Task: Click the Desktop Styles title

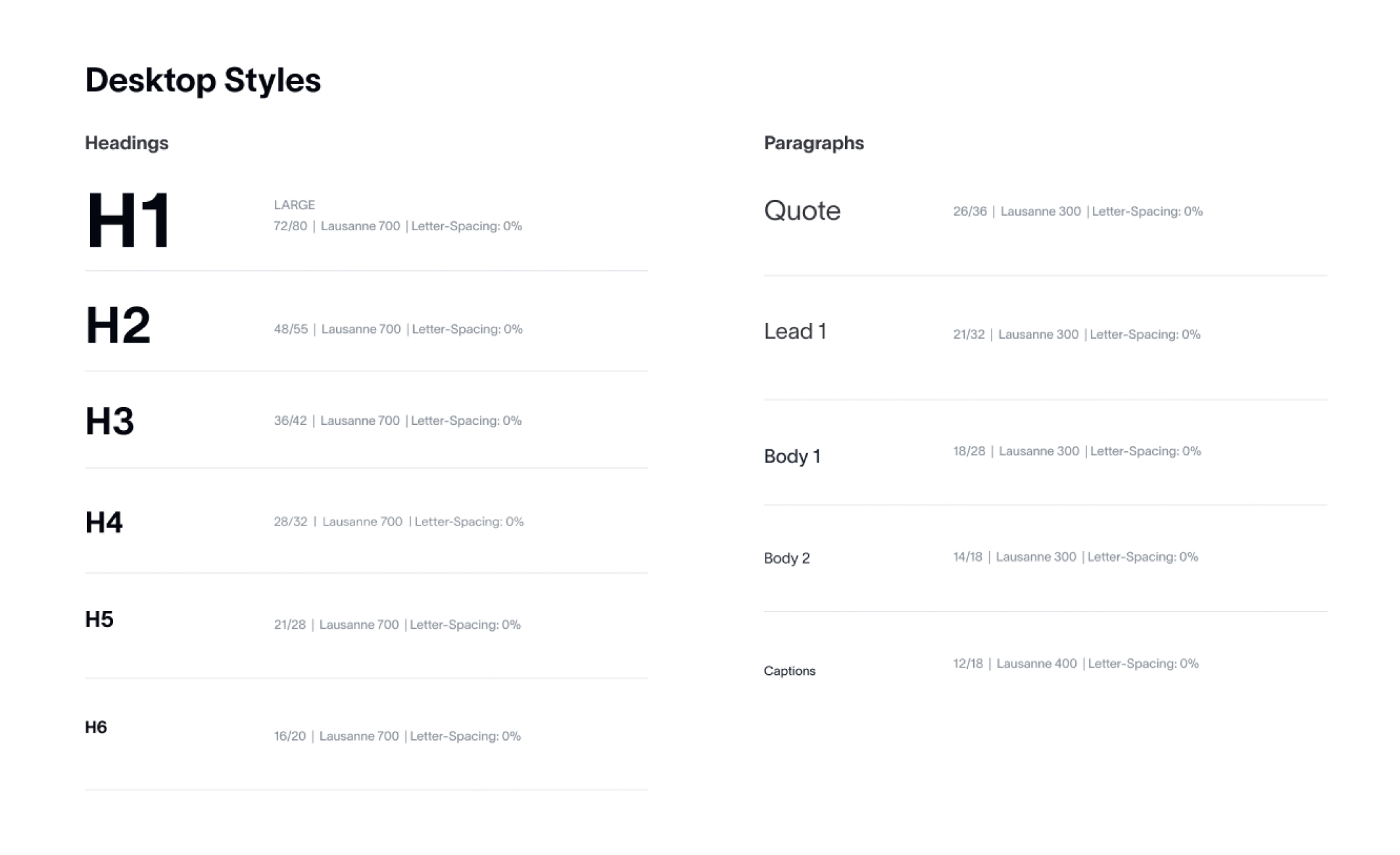Action: pyautogui.click(x=203, y=81)
